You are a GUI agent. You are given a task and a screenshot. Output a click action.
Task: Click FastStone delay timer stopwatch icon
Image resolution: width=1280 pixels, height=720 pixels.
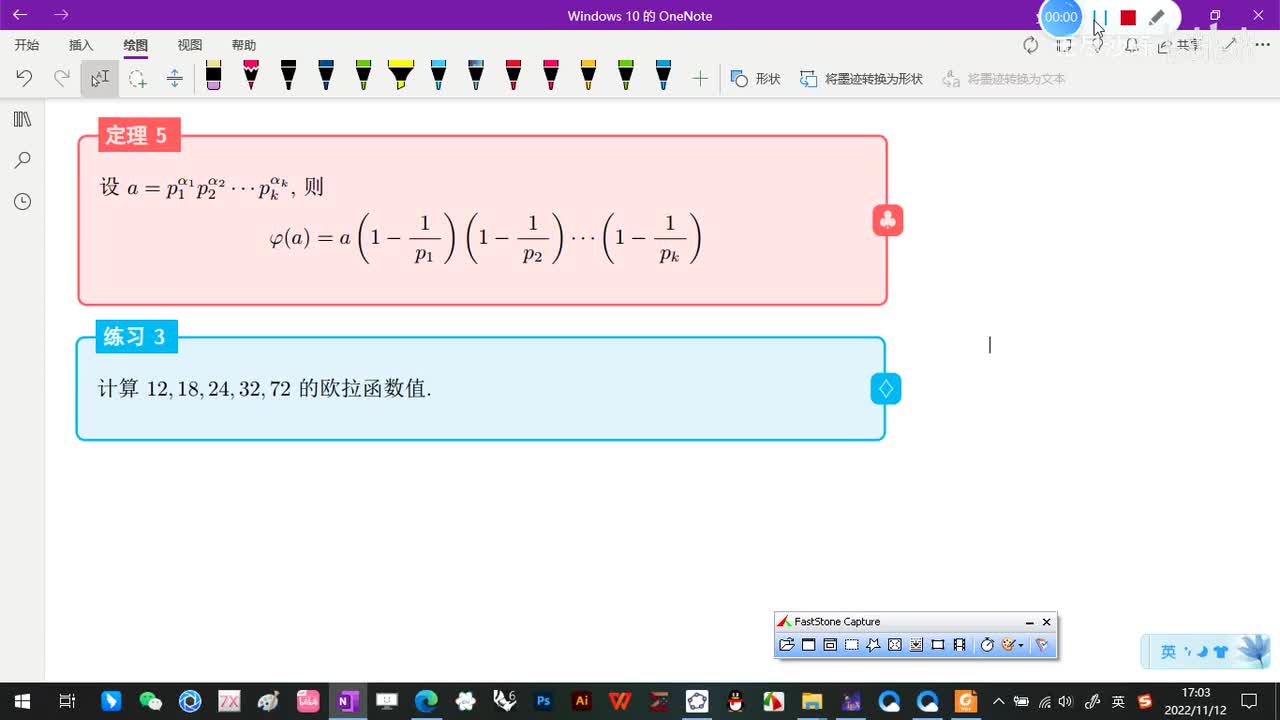point(987,645)
